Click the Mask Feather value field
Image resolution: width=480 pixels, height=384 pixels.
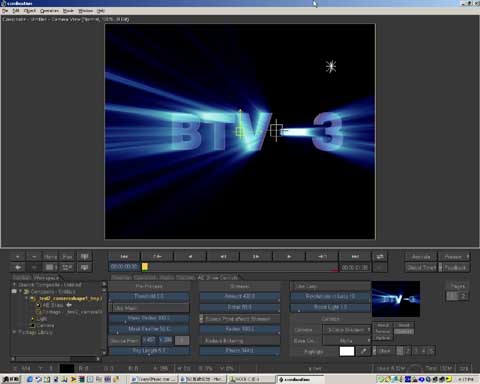pos(149,329)
